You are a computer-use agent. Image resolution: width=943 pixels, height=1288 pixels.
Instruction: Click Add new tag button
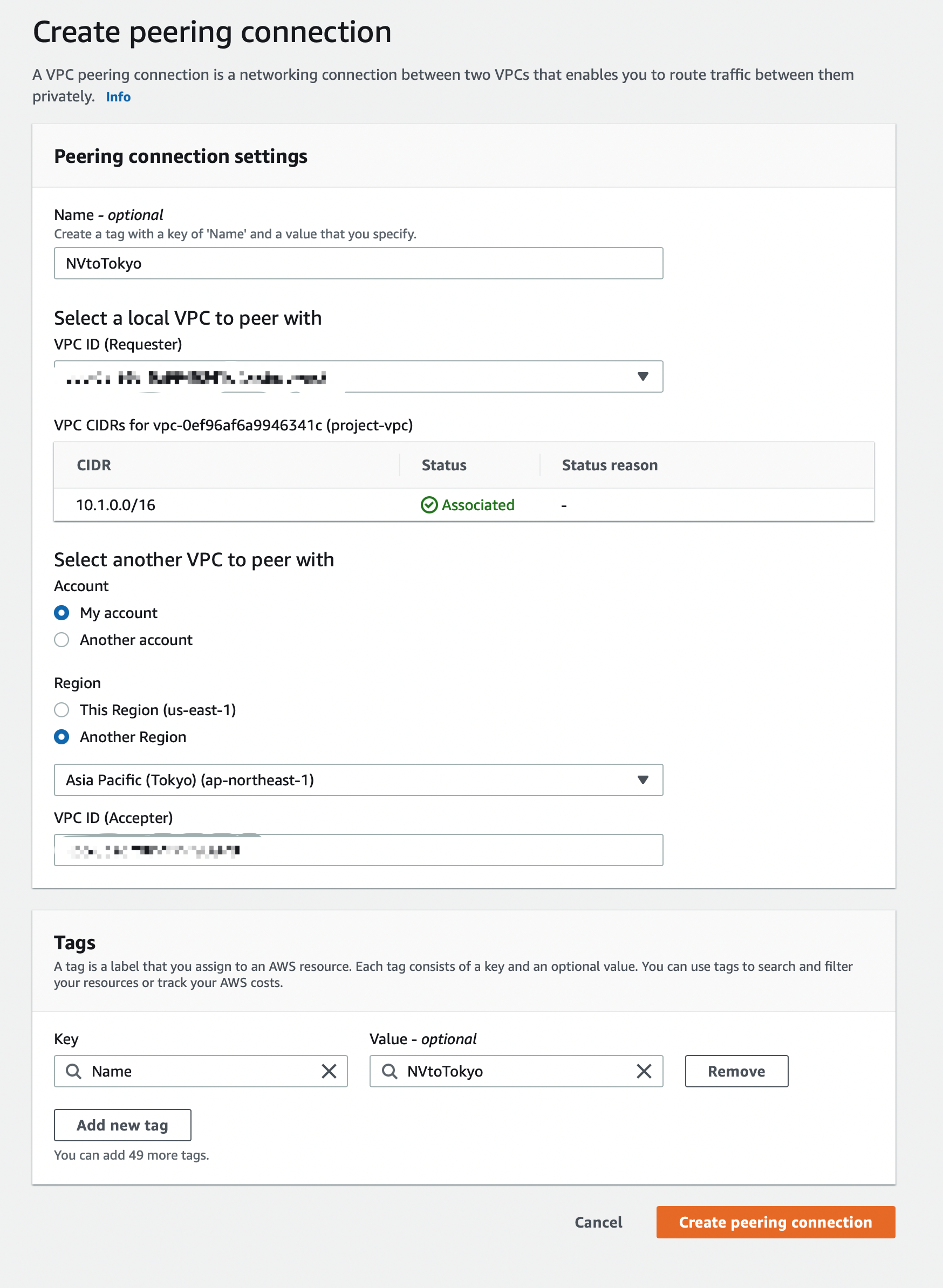[122, 1125]
